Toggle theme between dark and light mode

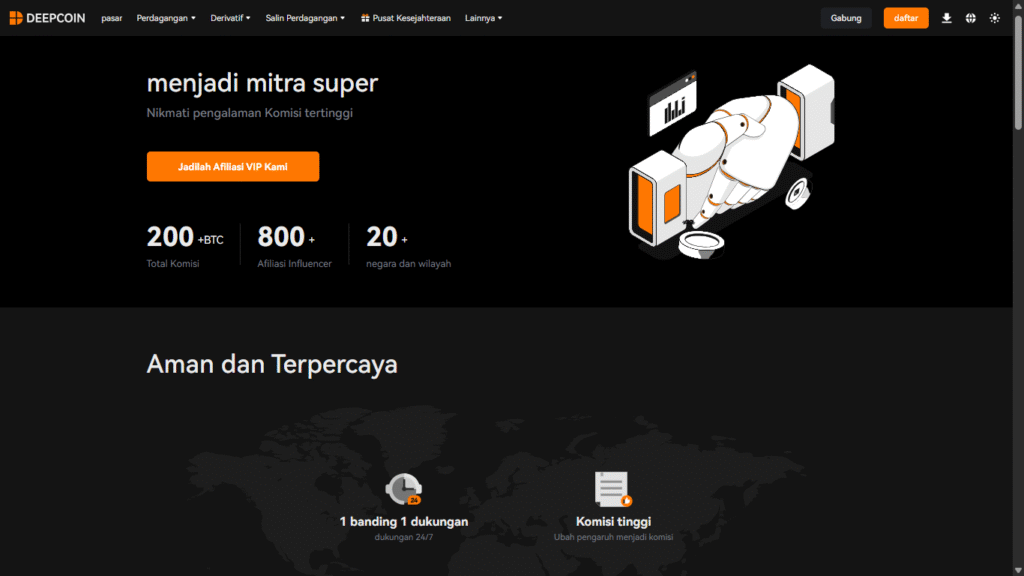point(995,18)
